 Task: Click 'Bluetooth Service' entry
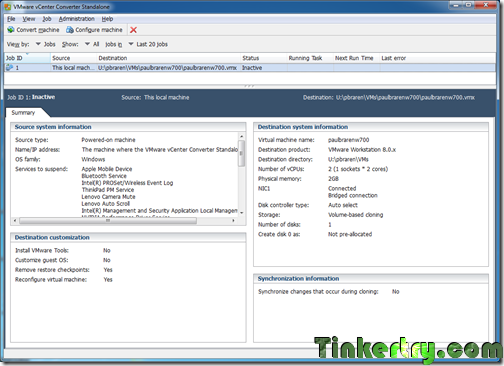(104, 176)
